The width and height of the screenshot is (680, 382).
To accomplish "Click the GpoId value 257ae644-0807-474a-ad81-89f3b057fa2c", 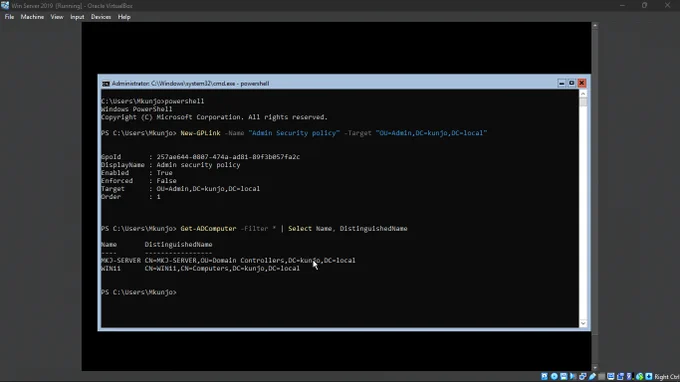I will [x=228, y=157].
